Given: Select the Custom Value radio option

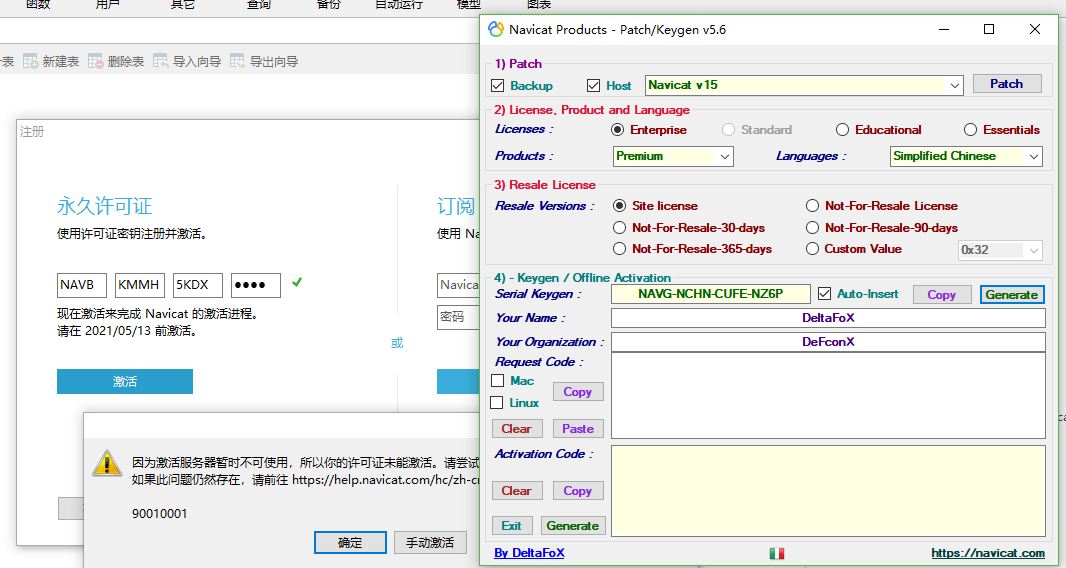Looking at the screenshot, I should [x=812, y=249].
